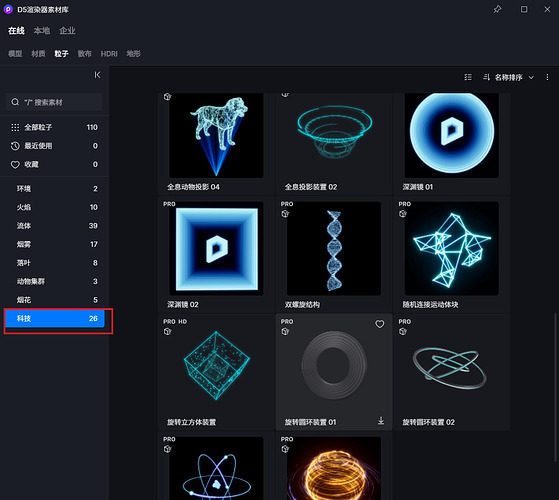This screenshot has width=559, height=500.
Task: Pin the asset library window
Action: (497, 9)
